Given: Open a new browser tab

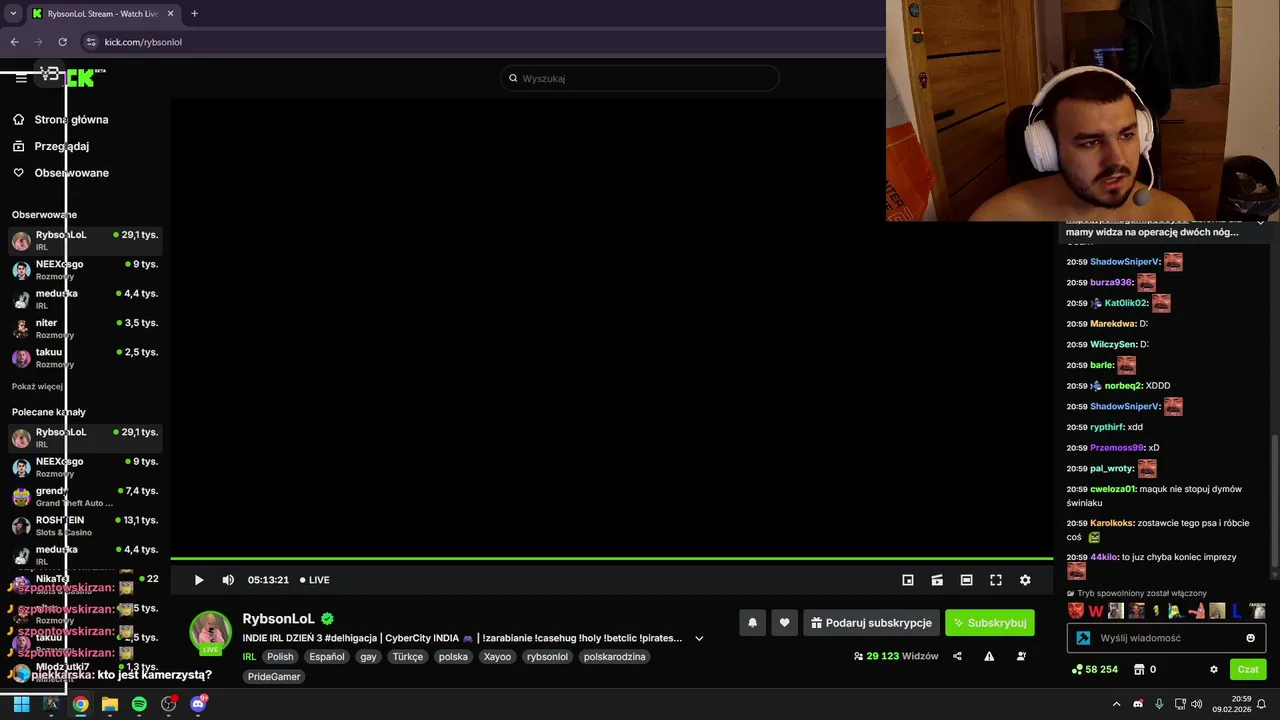Looking at the screenshot, I should pyautogui.click(x=194, y=14).
